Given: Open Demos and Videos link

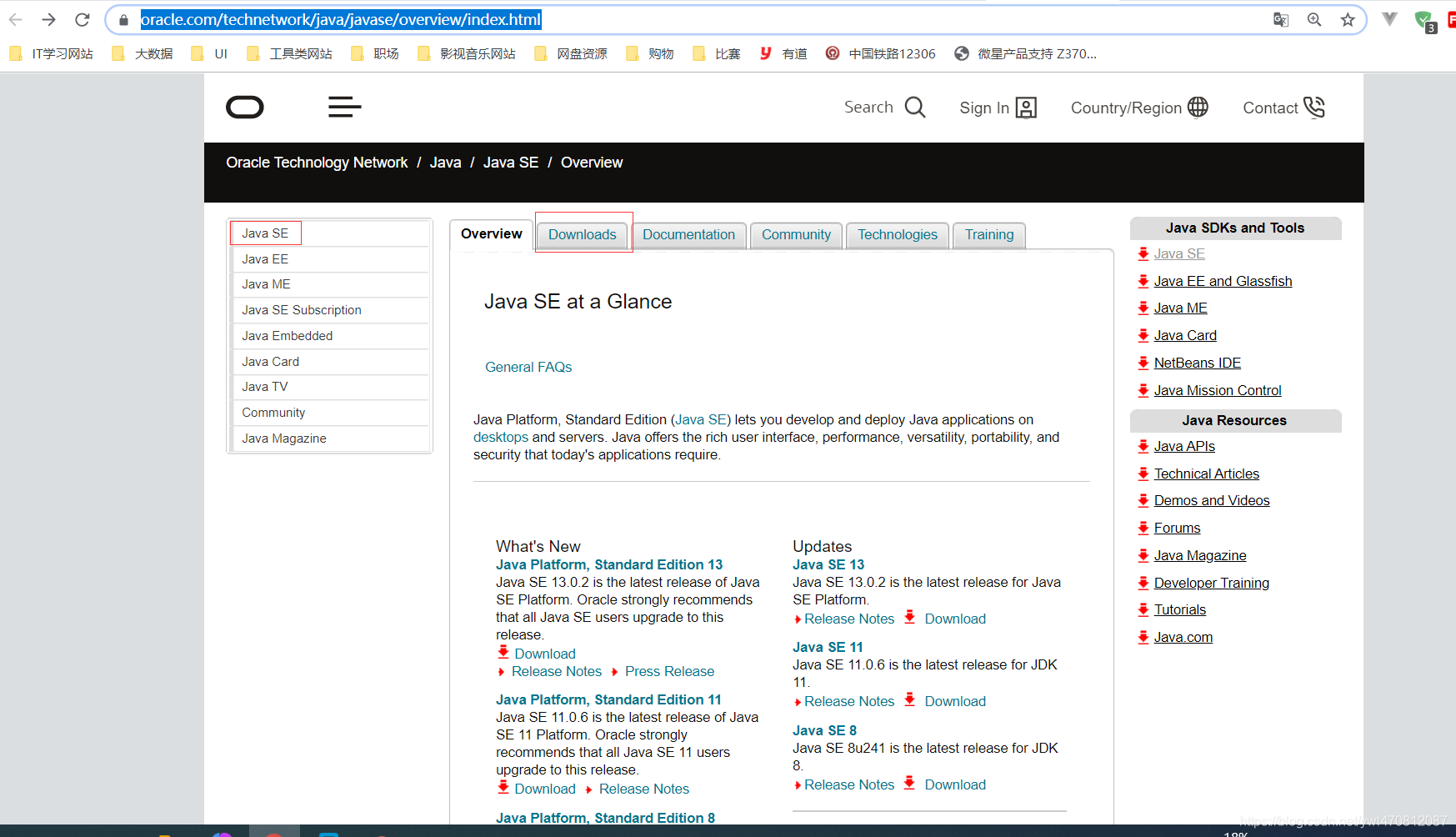Looking at the screenshot, I should tap(1211, 500).
